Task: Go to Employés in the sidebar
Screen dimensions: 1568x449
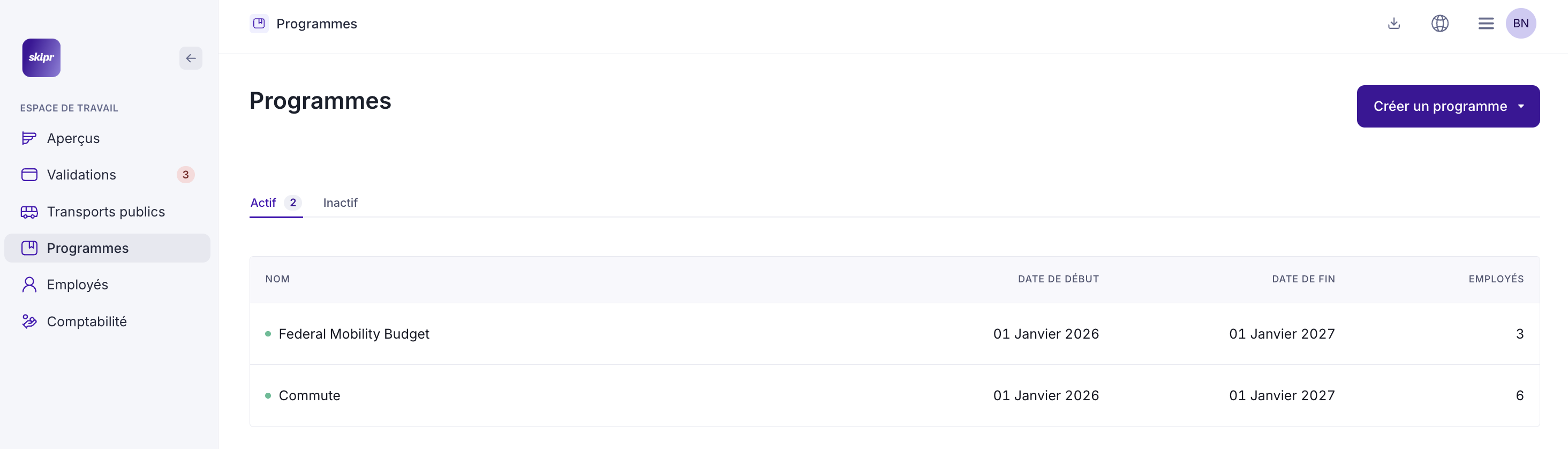Action: (x=77, y=285)
